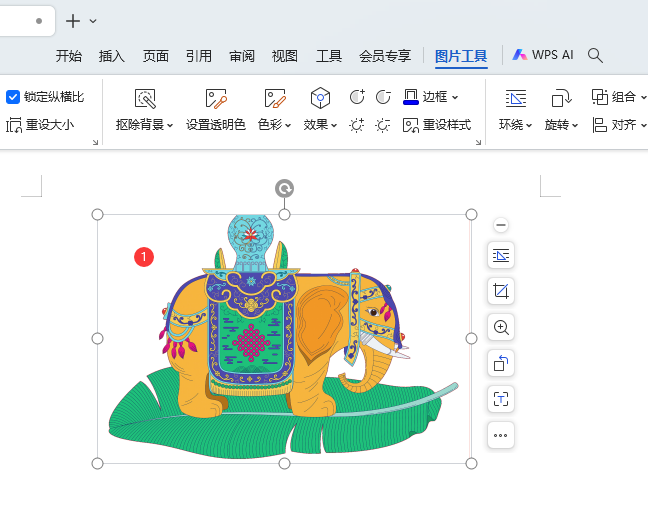Click the decrease brightness sun icon

point(383,125)
